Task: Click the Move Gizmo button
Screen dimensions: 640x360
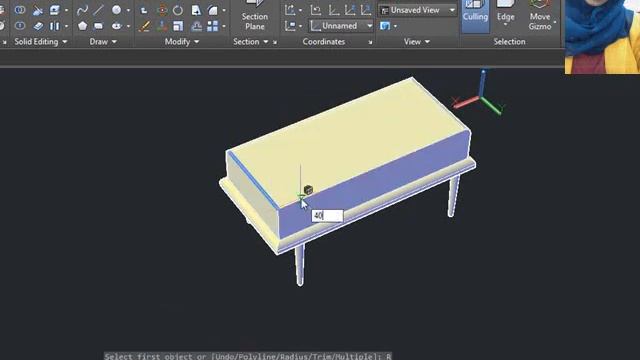Action: (x=540, y=16)
